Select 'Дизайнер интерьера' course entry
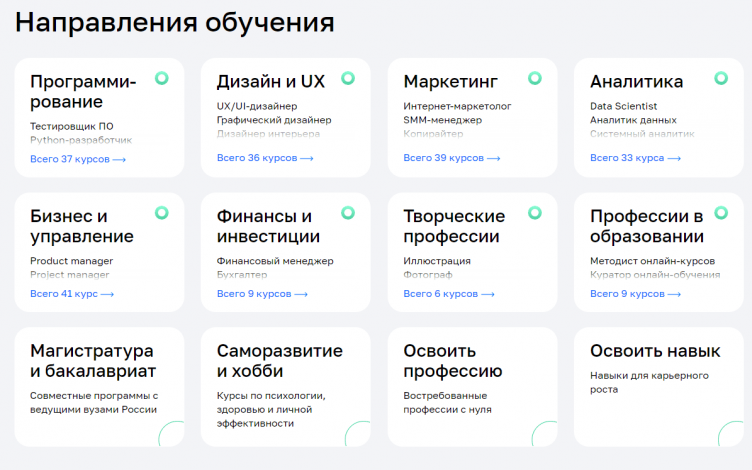Image resolution: width=752 pixels, height=470 pixels. 268,134
